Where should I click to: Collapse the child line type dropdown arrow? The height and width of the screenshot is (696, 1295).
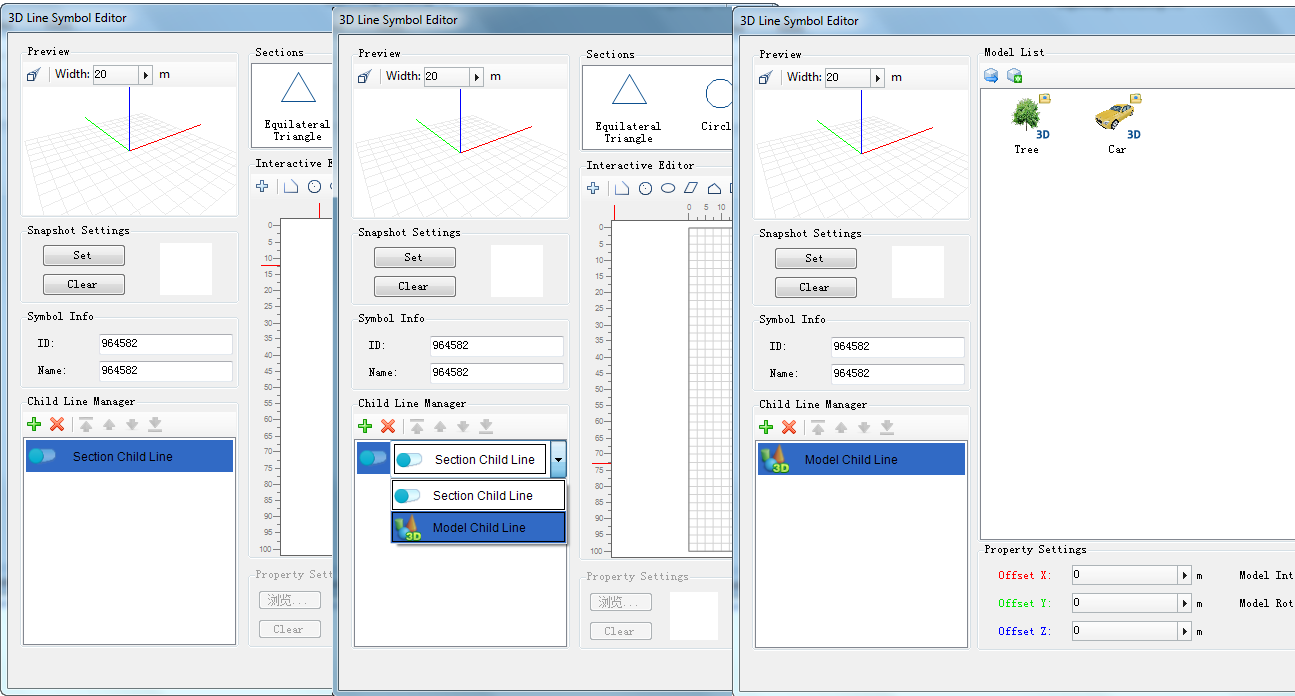click(x=558, y=460)
